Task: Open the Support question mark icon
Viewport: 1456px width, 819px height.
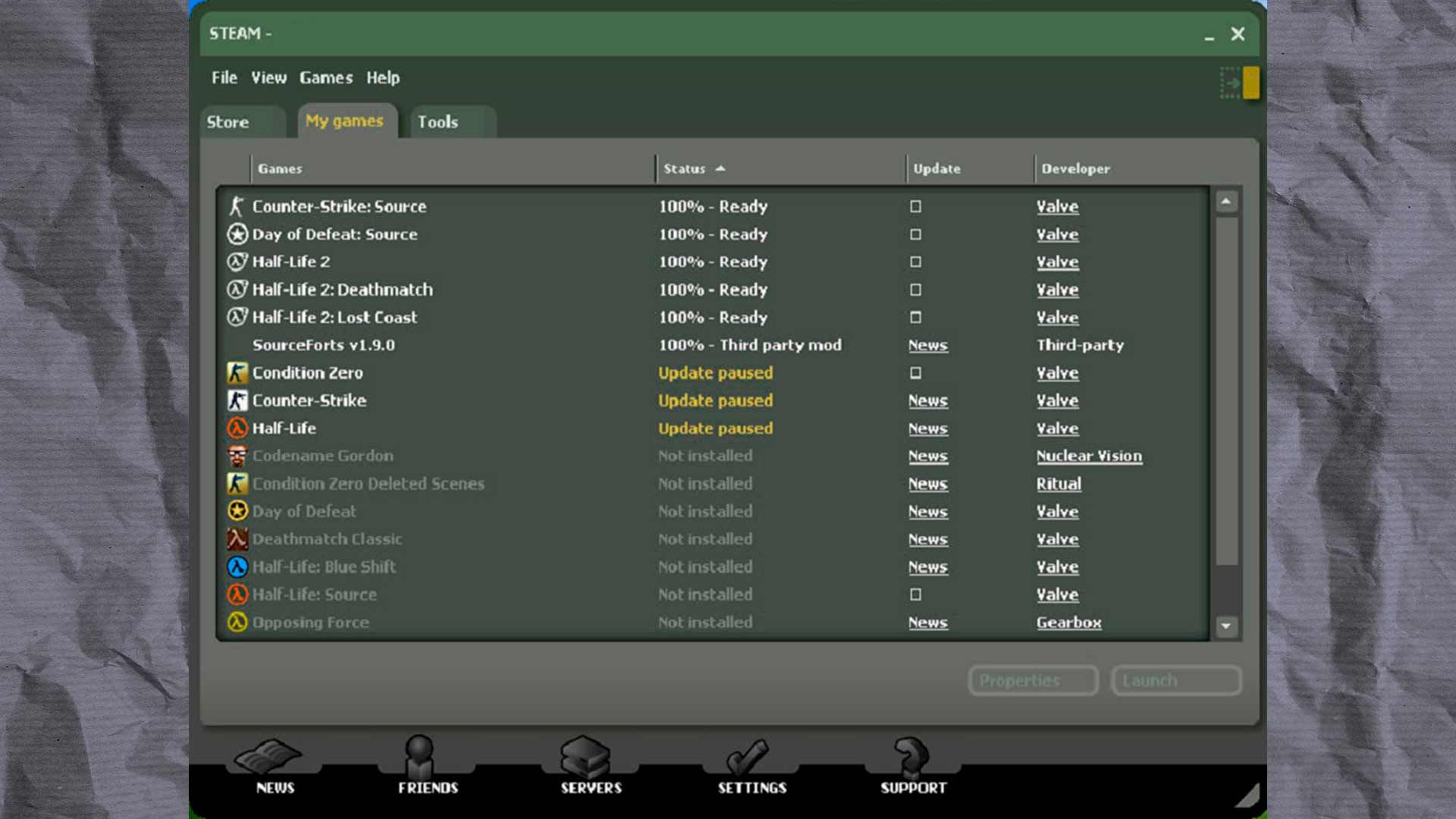Action: [911, 756]
